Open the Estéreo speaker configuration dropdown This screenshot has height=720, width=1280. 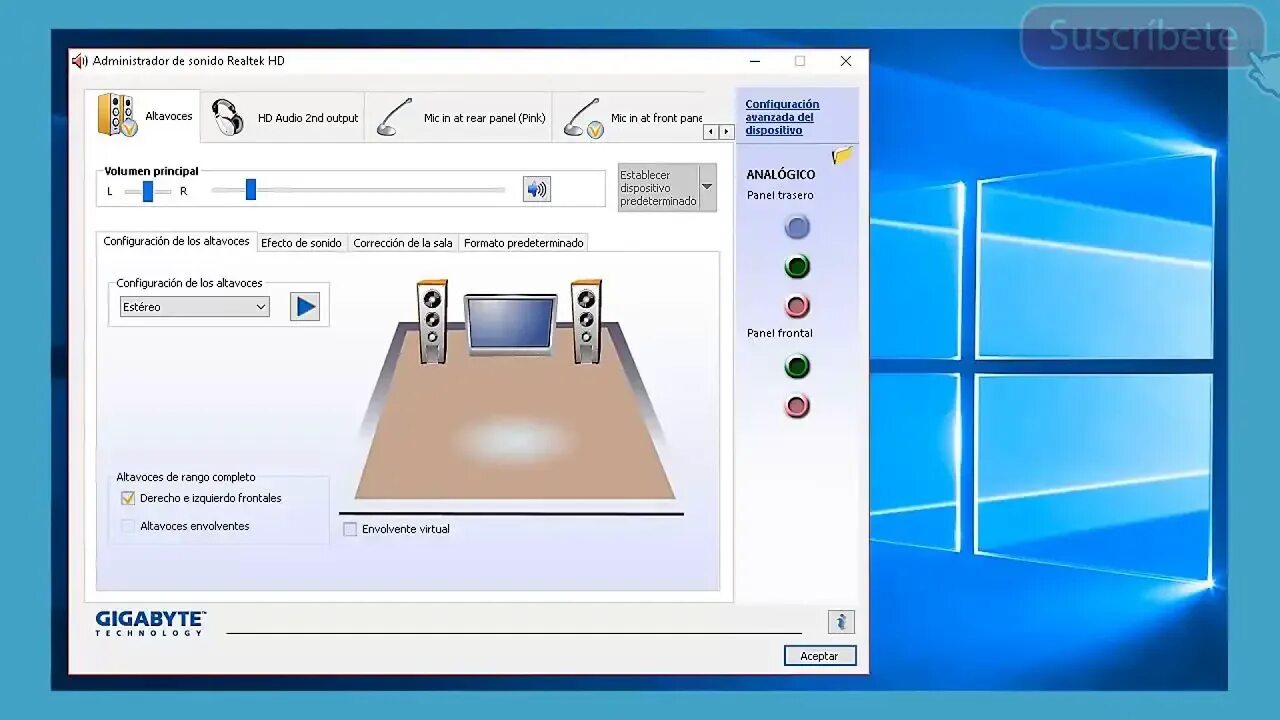[x=194, y=307]
